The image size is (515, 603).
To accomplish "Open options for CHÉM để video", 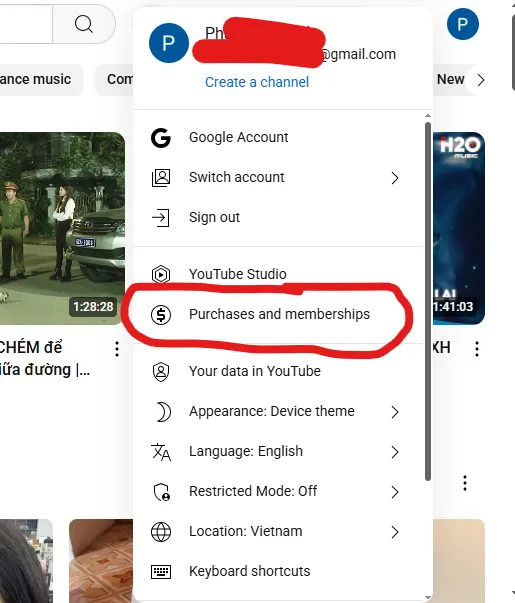I will point(117,349).
